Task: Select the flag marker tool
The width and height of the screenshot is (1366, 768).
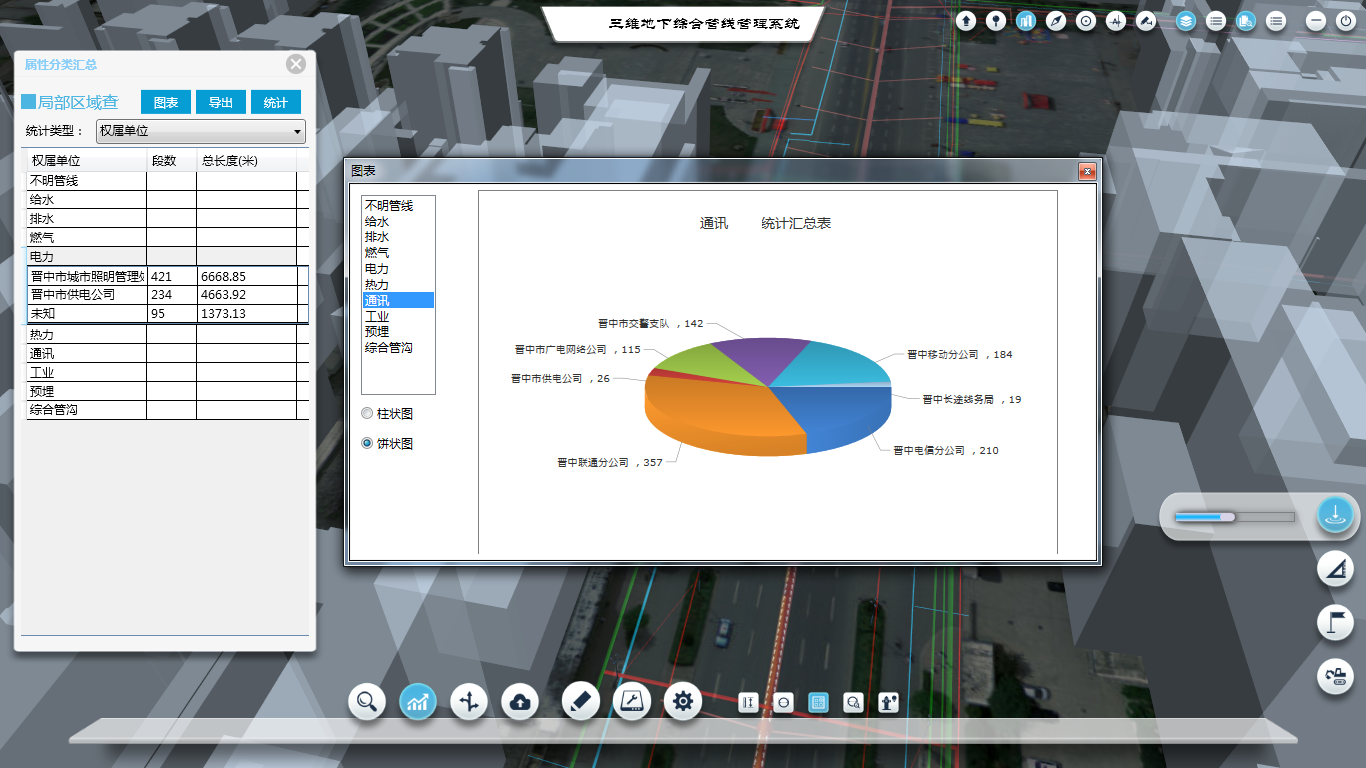Action: click(x=1335, y=623)
